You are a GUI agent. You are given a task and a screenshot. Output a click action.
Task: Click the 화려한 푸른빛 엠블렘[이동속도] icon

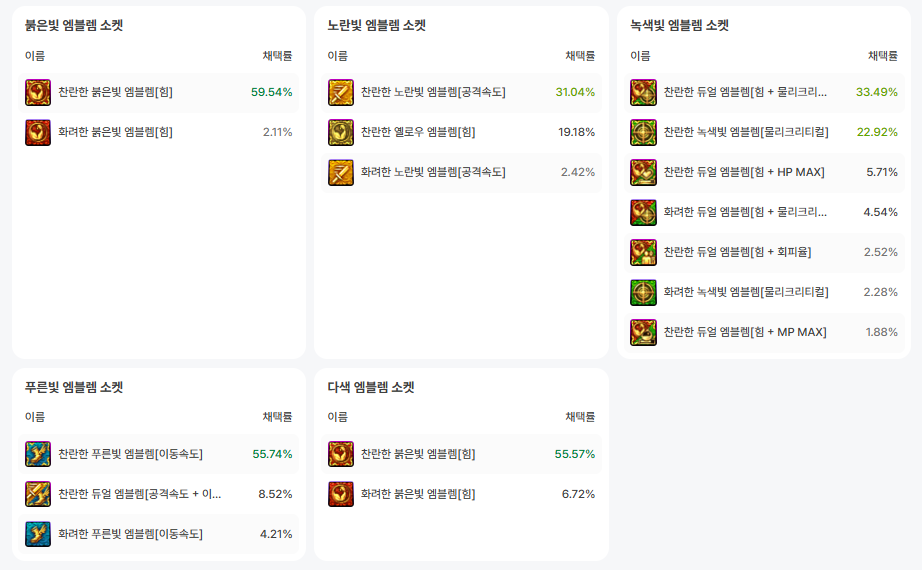[38, 534]
